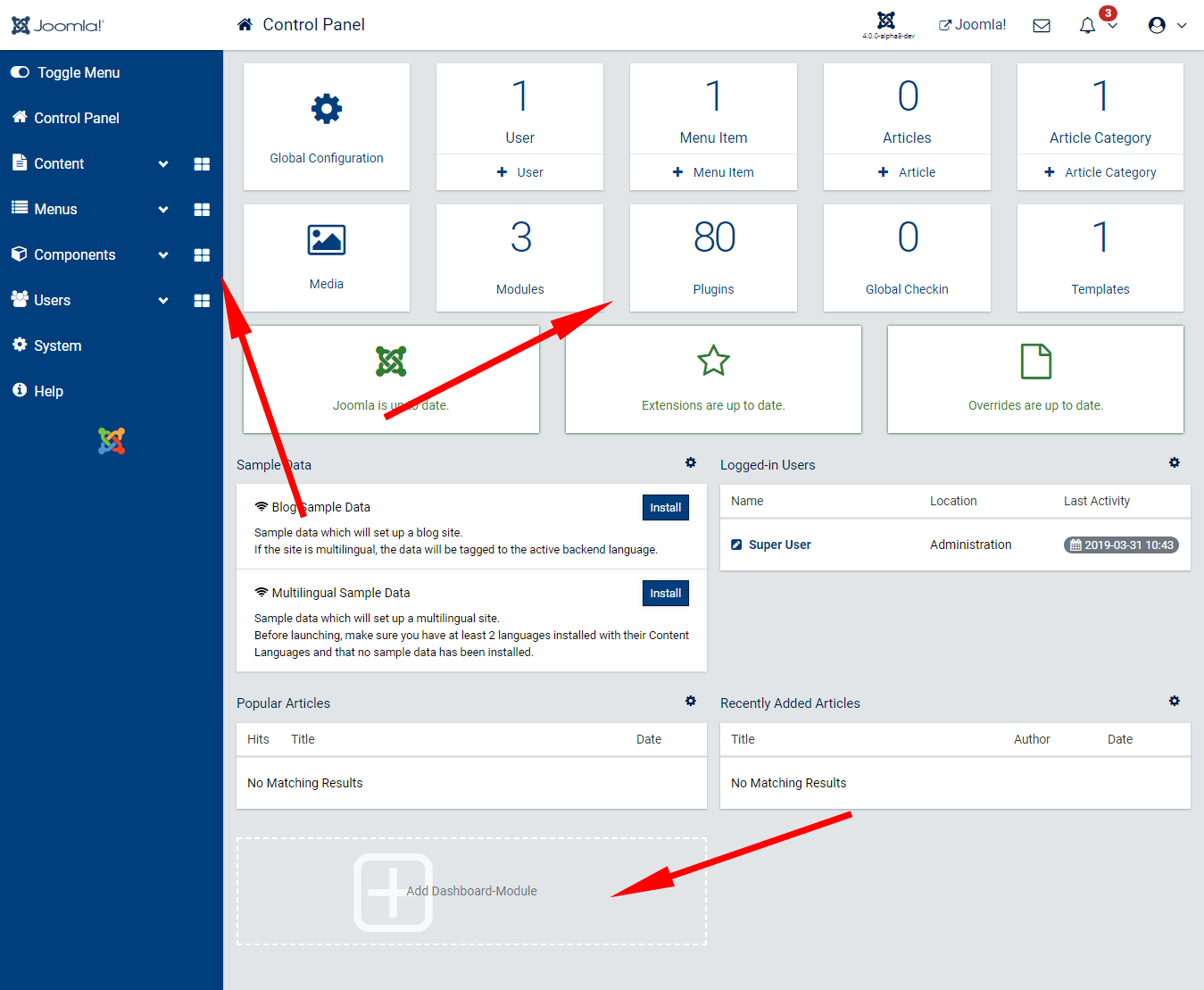Expand the Components submenu chevron

163,254
